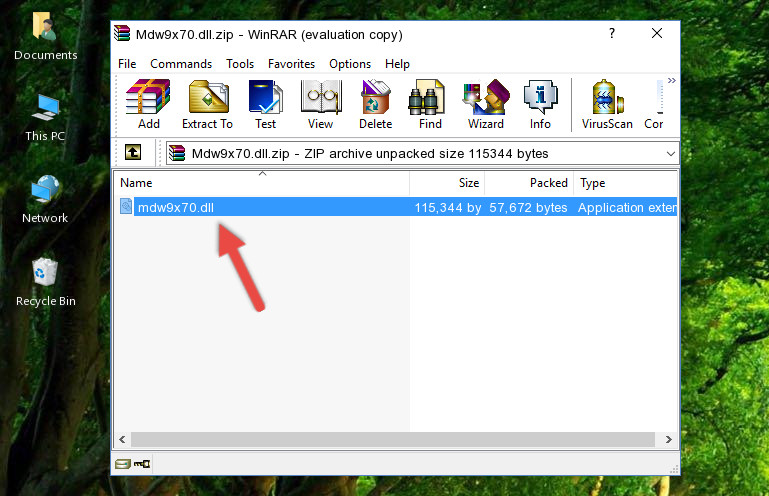
Task: Click the horizontal scrollbar right arrow
Action: click(668, 440)
